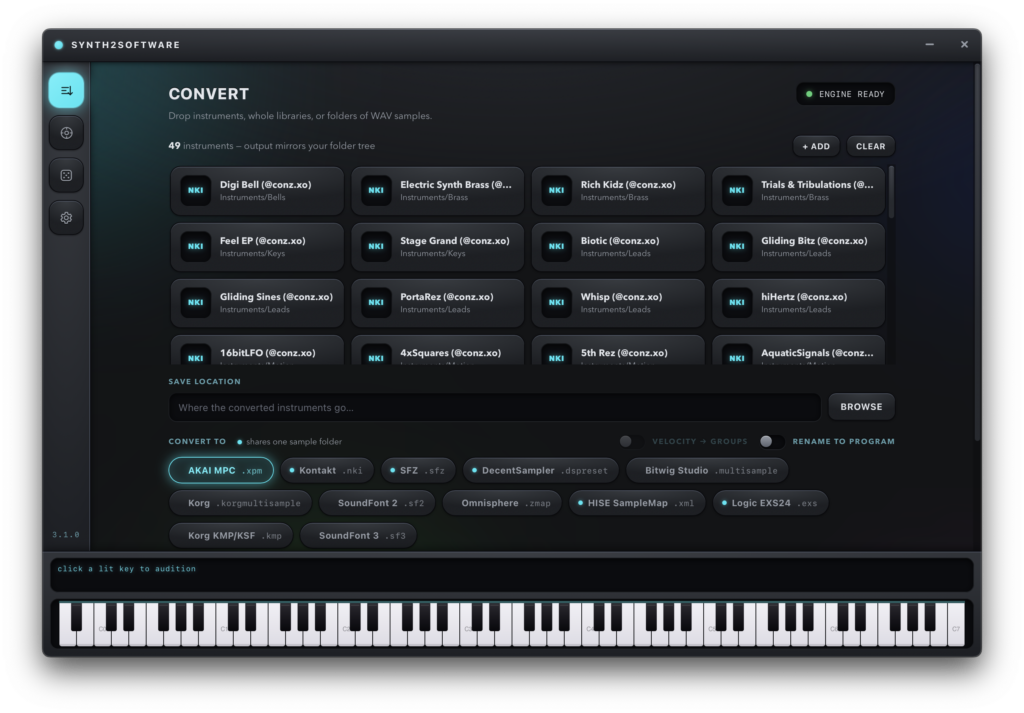Select the 16bitLFO (@conz.xo) instrument
This screenshot has height=713, width=1024.
(x=257, y=351)
